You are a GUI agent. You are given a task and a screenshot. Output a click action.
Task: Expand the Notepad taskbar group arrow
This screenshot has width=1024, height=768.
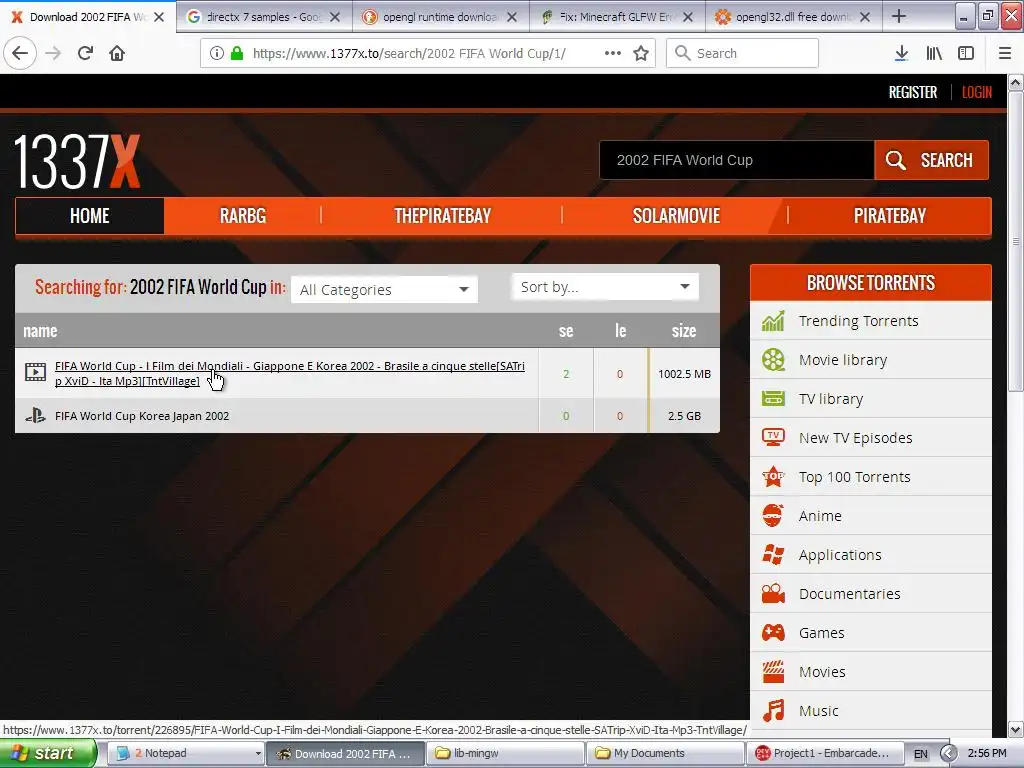pyautogui.click(x=258, y=753)
